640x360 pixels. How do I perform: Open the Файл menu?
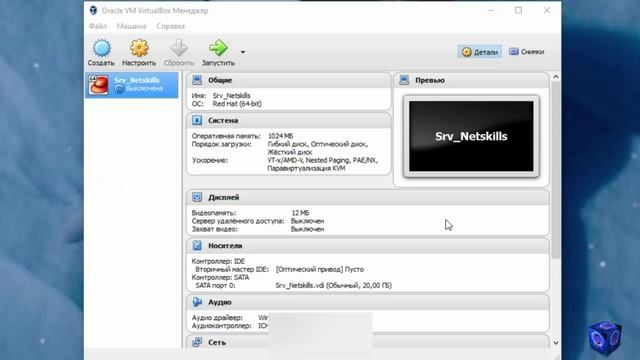pos(98,26)
